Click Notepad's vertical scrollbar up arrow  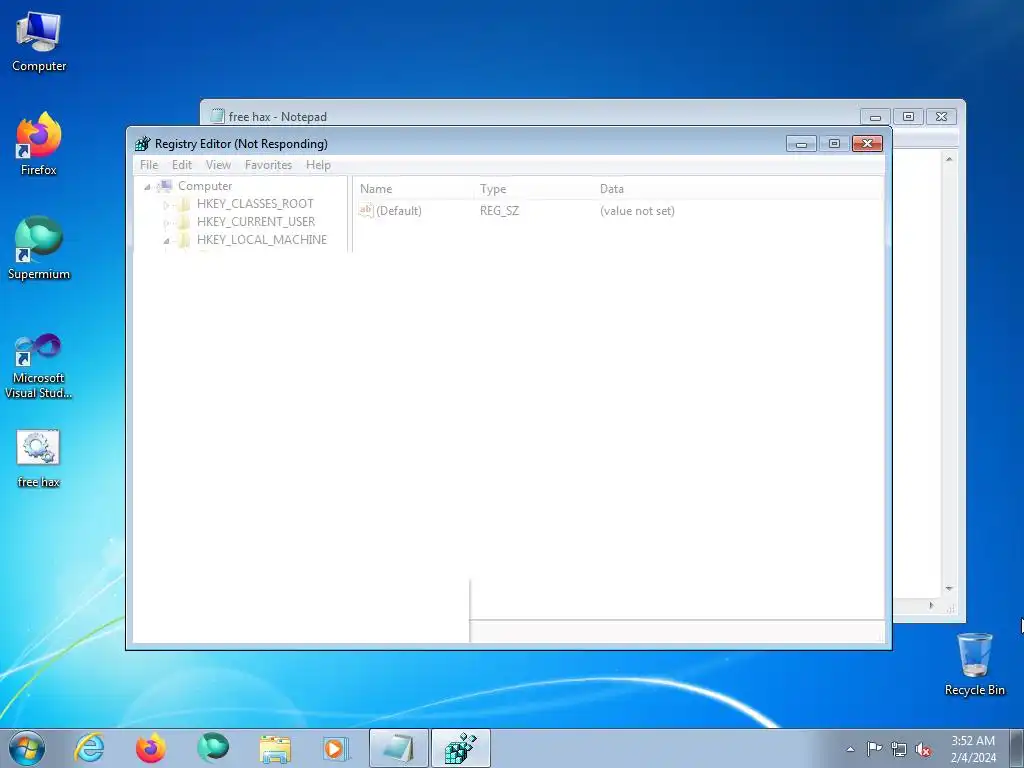pyautogui.click(x=949, y=159)
